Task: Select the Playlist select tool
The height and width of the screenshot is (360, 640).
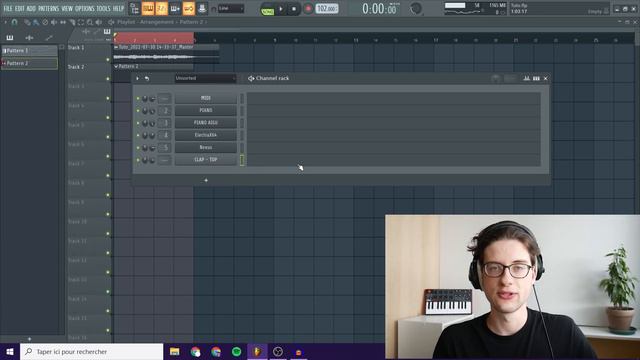Action: 81,22
